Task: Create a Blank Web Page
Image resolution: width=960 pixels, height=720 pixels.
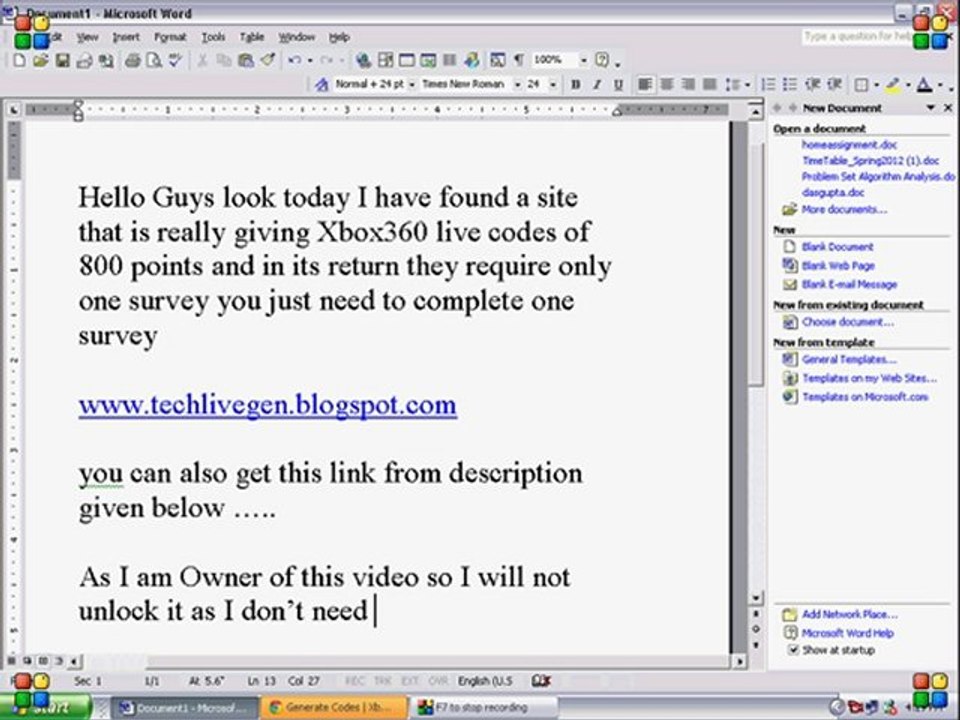Action: point(838,266)
